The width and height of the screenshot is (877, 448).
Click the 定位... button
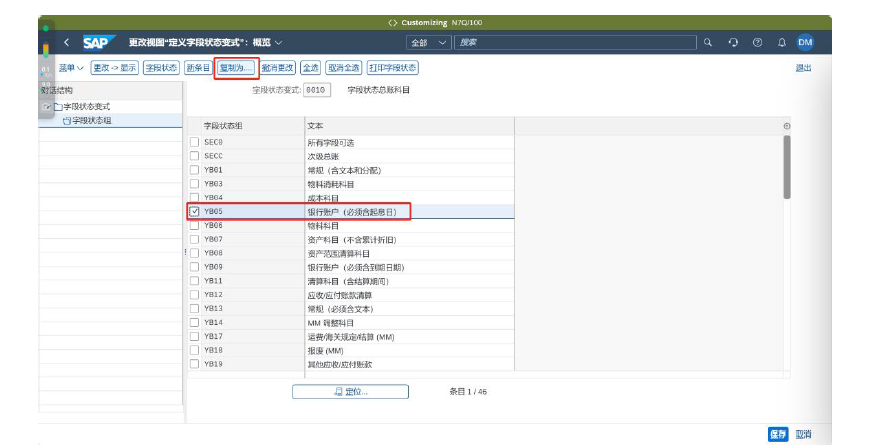pos(350,392)
